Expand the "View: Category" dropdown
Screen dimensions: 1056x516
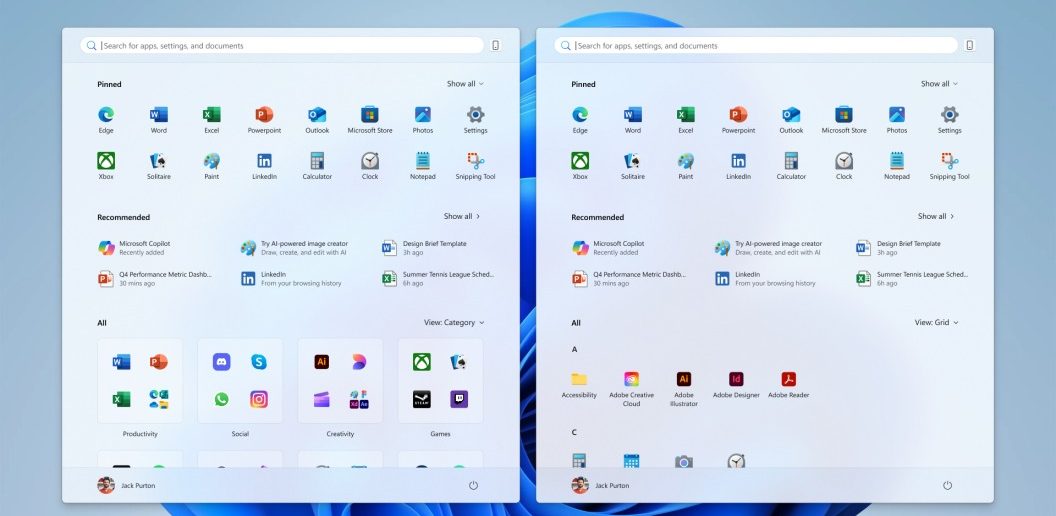tap(454, 323)
